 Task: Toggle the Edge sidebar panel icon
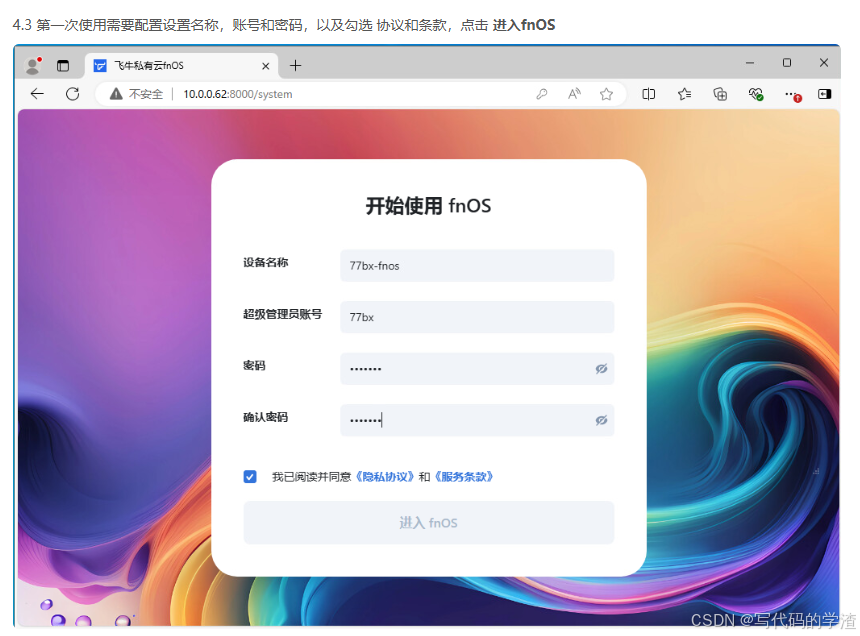pos(824,93)
